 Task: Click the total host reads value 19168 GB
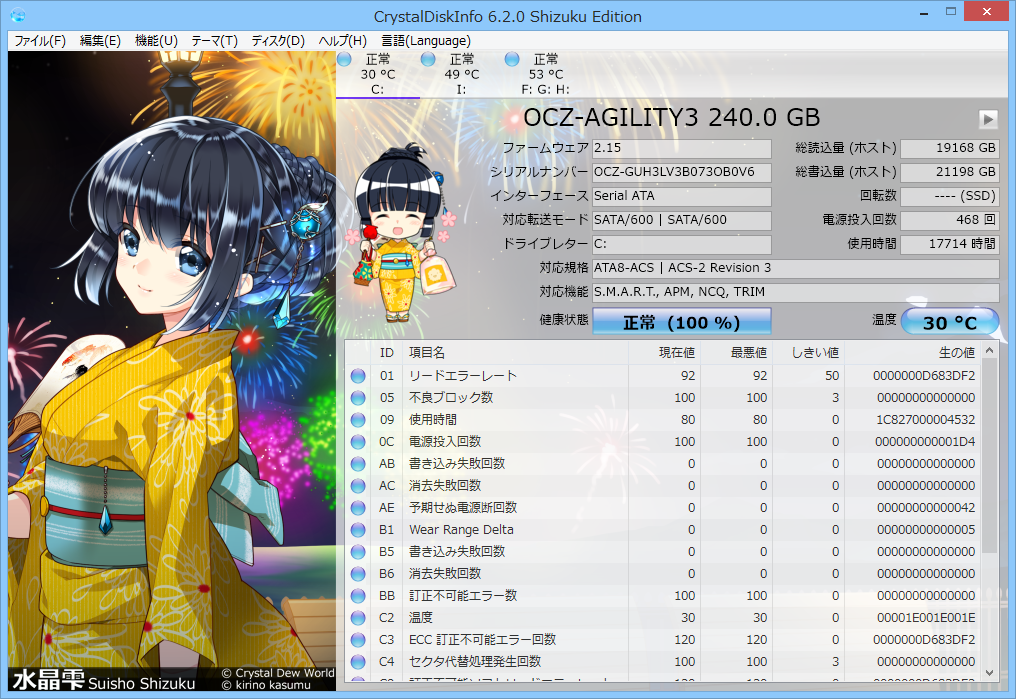pos(950,148)
